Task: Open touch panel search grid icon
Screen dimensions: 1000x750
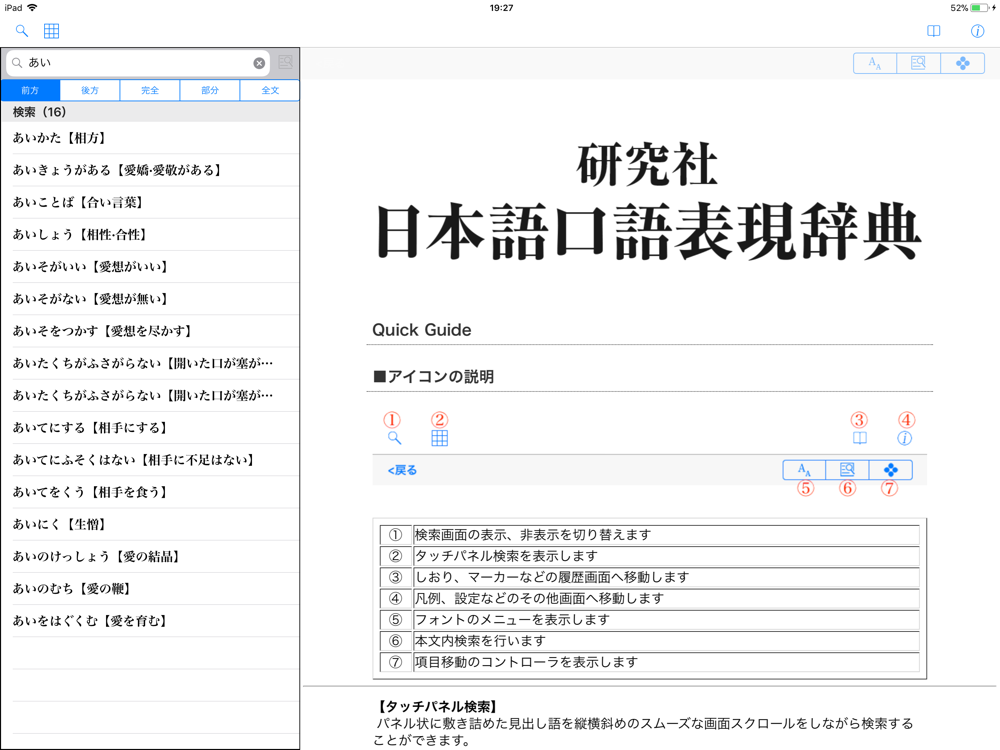Action: coord(52,31)
